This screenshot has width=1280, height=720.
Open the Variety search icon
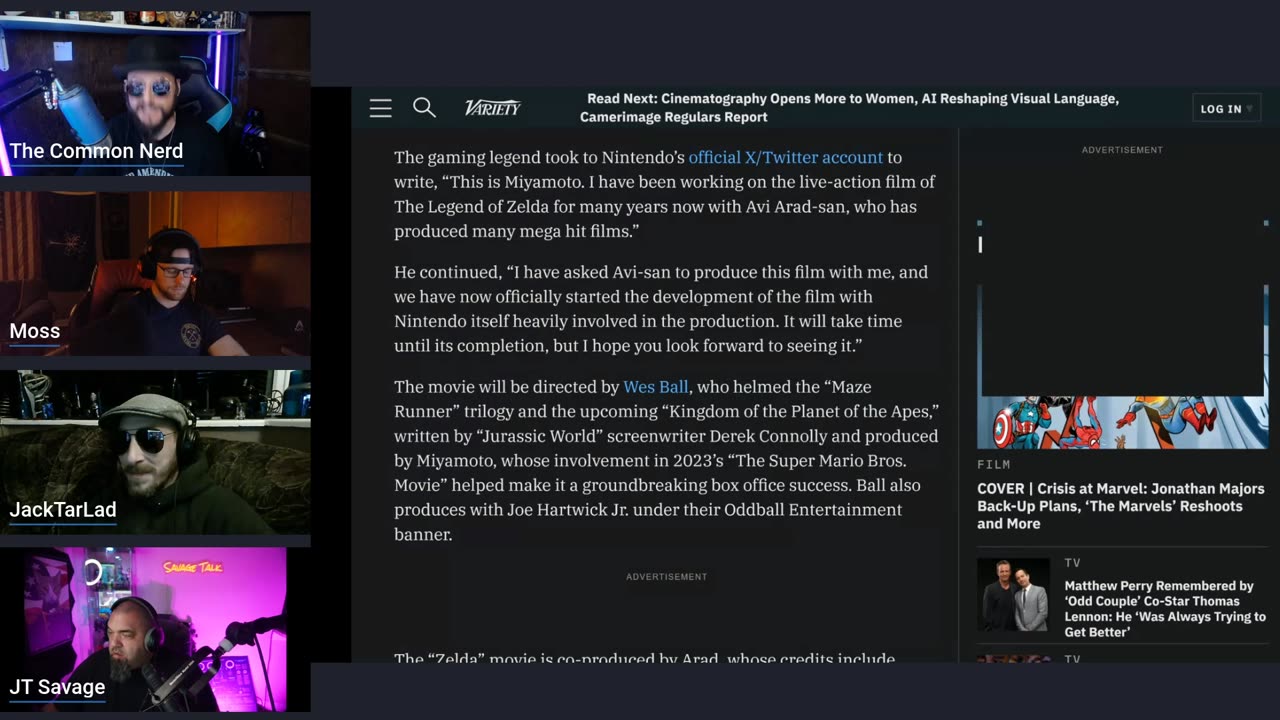pyautogui.click(x=424, y=107)
